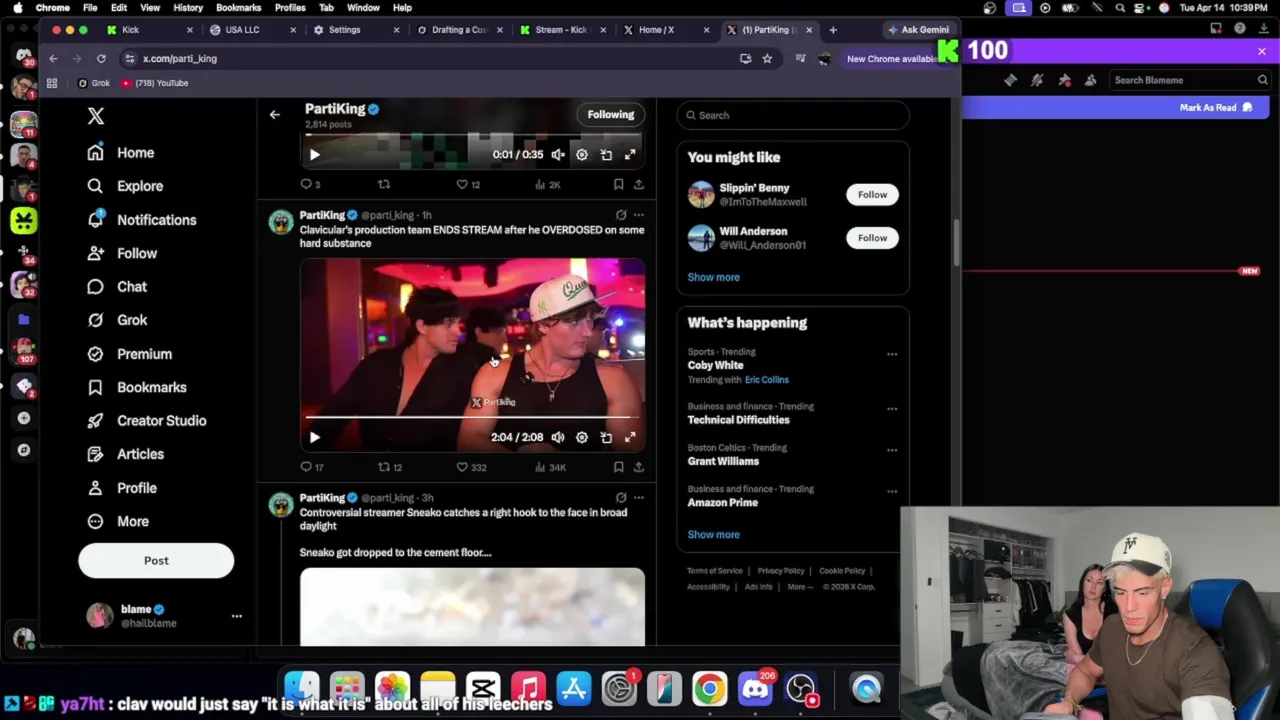Like the top post with 12 likes
This screenshot has width=1280, height=720.
(468, 185)
